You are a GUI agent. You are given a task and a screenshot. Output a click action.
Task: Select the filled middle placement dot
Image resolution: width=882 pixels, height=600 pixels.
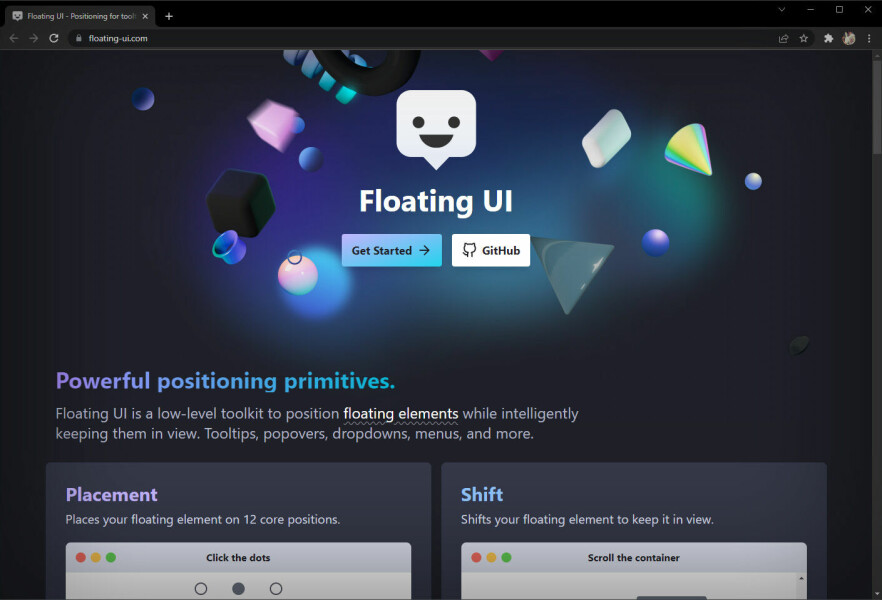[x=238, y=589]
